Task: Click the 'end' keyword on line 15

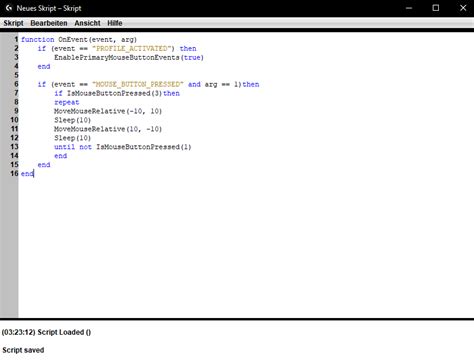Action: pyautogui.click(x=44, y=165)
